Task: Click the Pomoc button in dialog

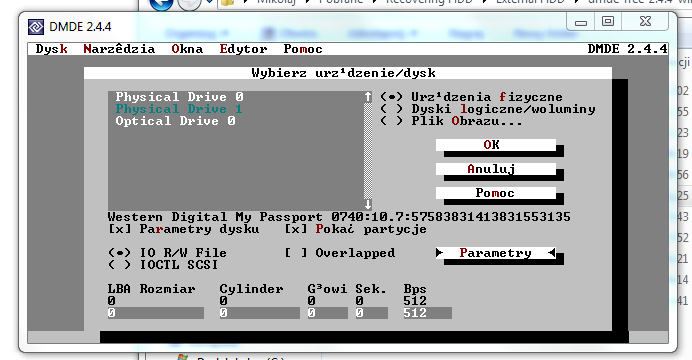Action: (496, 193)
